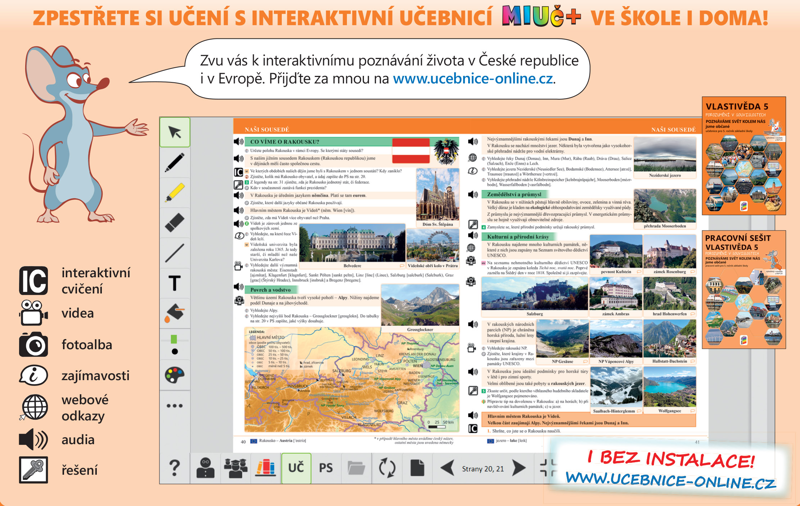Open the video icon beside 'Vyhledejte rakouské NP'
This screenshot has height=506, width=800.
pyautogui.click(x=472, y=348)
